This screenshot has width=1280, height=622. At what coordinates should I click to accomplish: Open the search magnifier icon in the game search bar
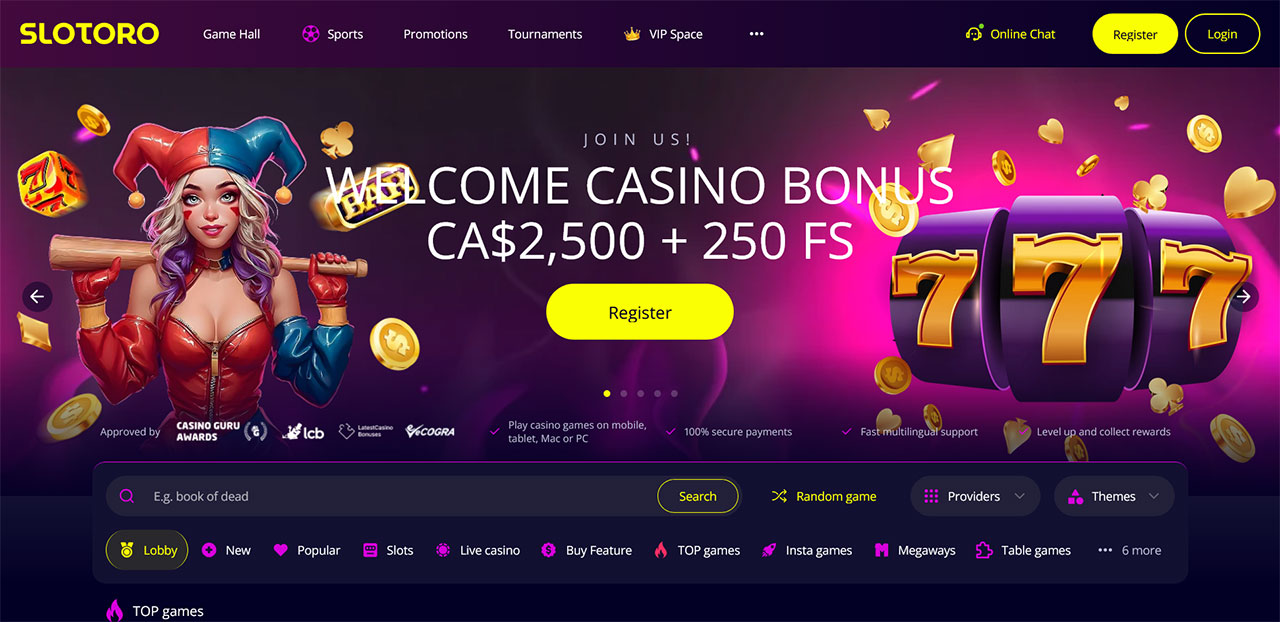click(127, 496)
